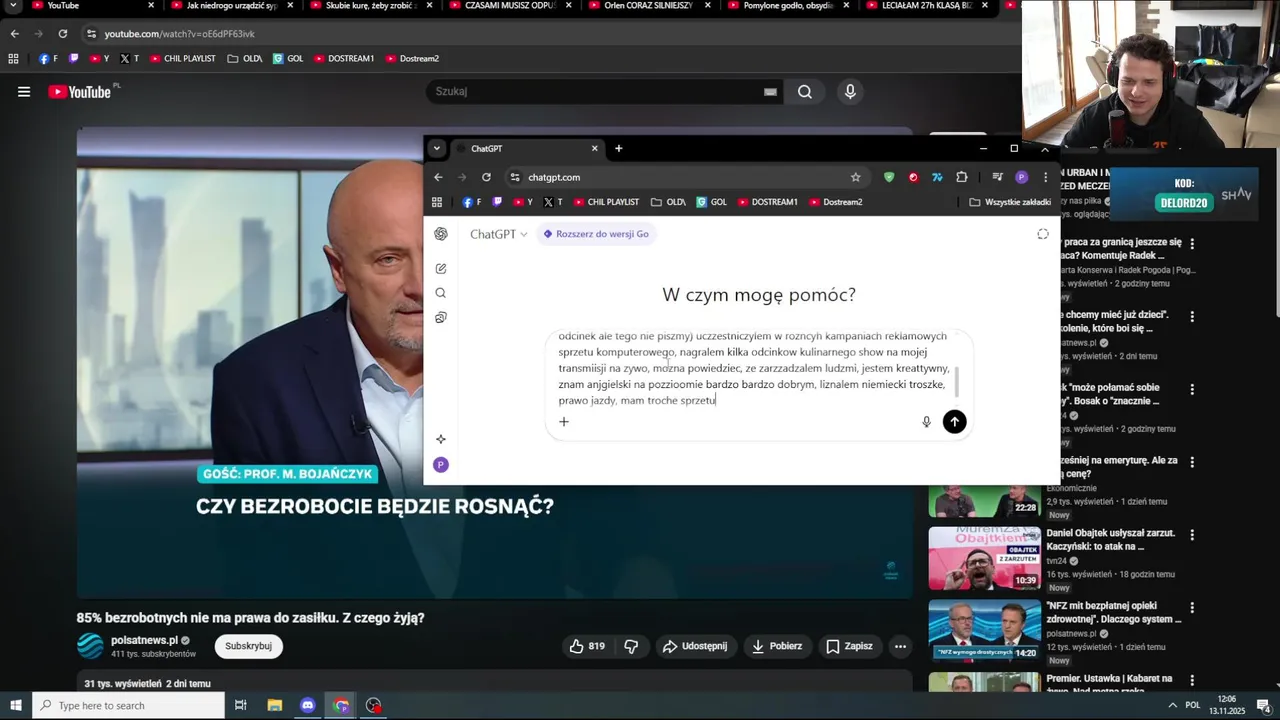Open the 22:28 video thumbnail
This screenshot has height=720, width=1280.
(984, 502)
